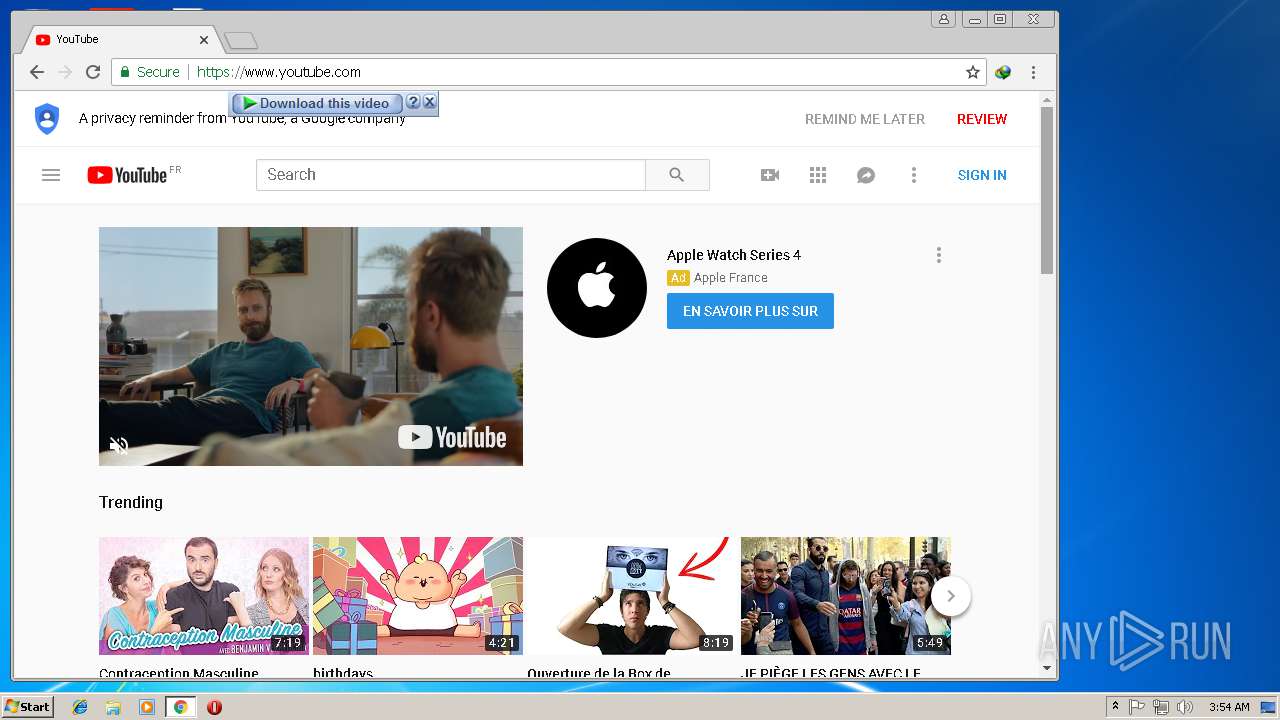Viewport: 1280px width, 720px height.
Task: Close the Download this video bar
Action: (x=429, y=102)
